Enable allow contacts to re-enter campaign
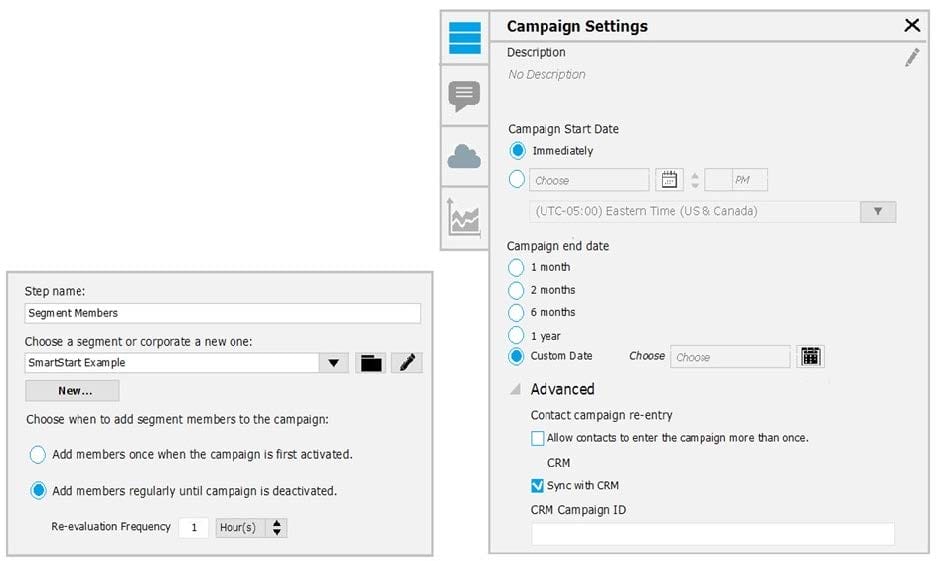The image size is (936, 561). tap(538, 438)
